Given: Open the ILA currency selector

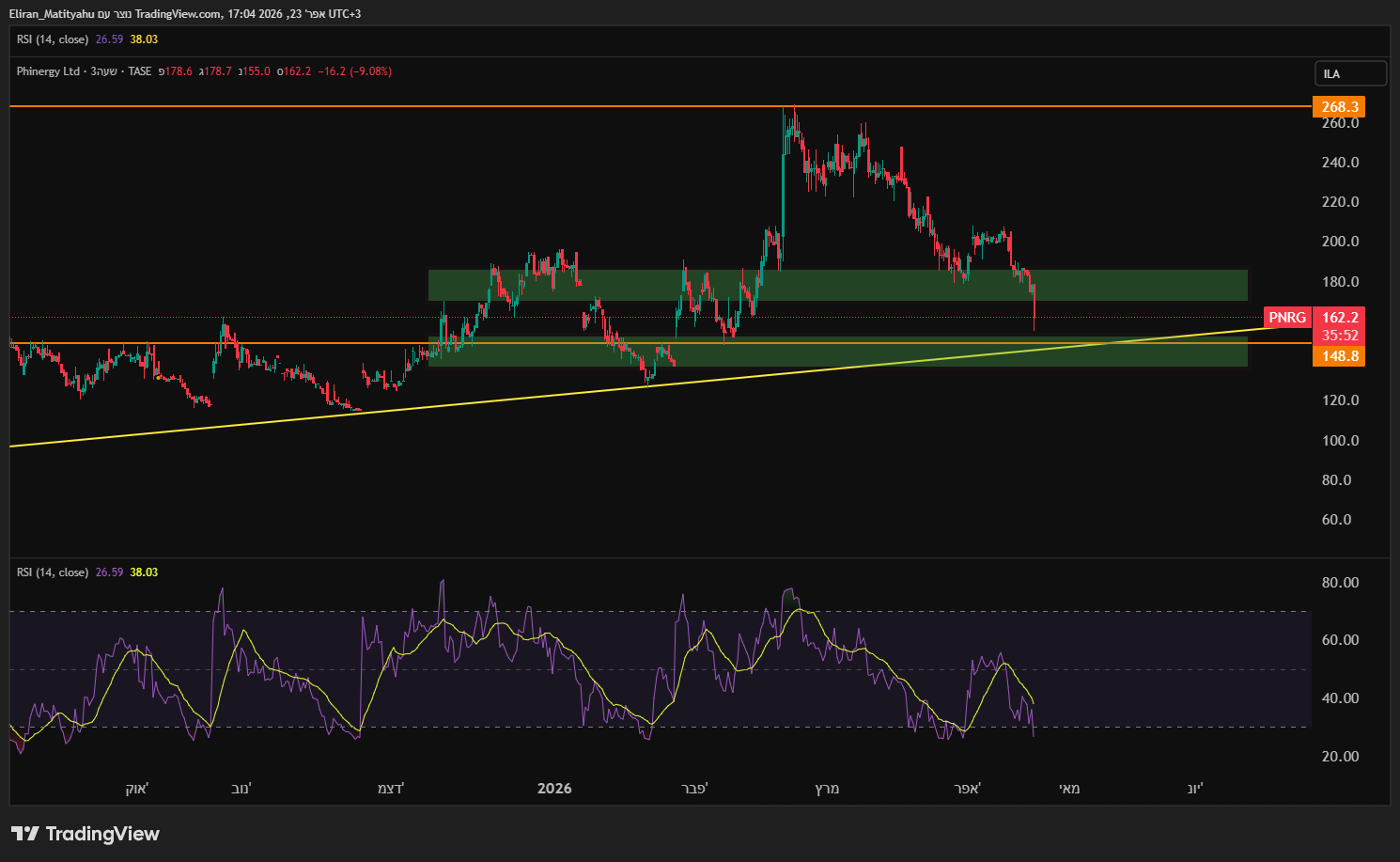Looking at the screenshot, I should [x=1349, y=73].
